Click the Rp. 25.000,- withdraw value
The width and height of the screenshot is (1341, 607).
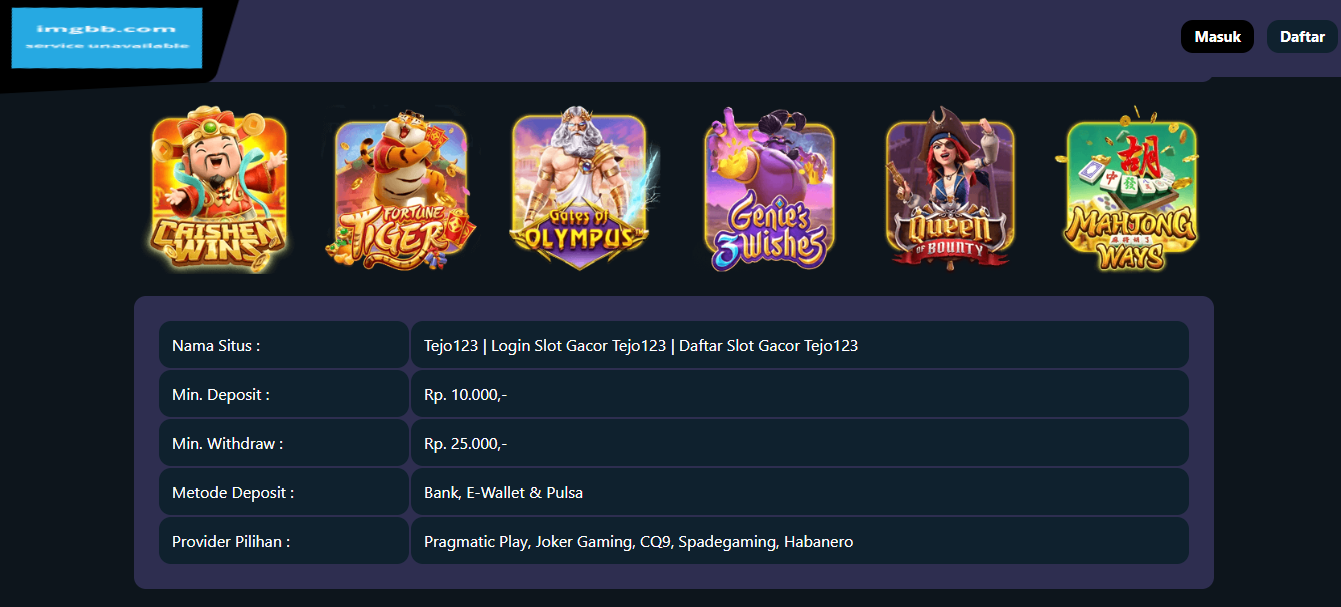(x=465, y=444)
